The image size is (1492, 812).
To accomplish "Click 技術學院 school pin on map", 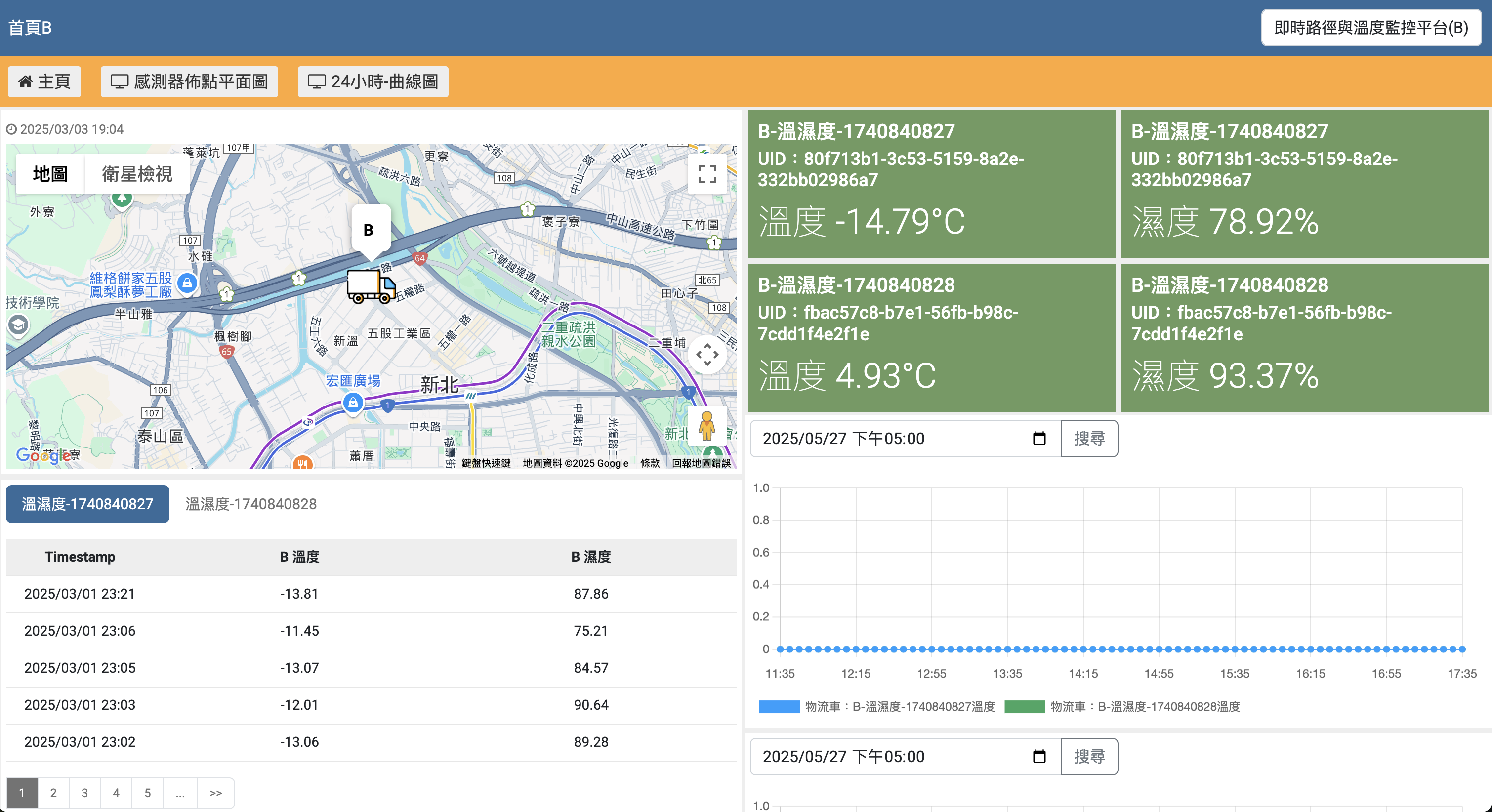I will coord(18,325).
